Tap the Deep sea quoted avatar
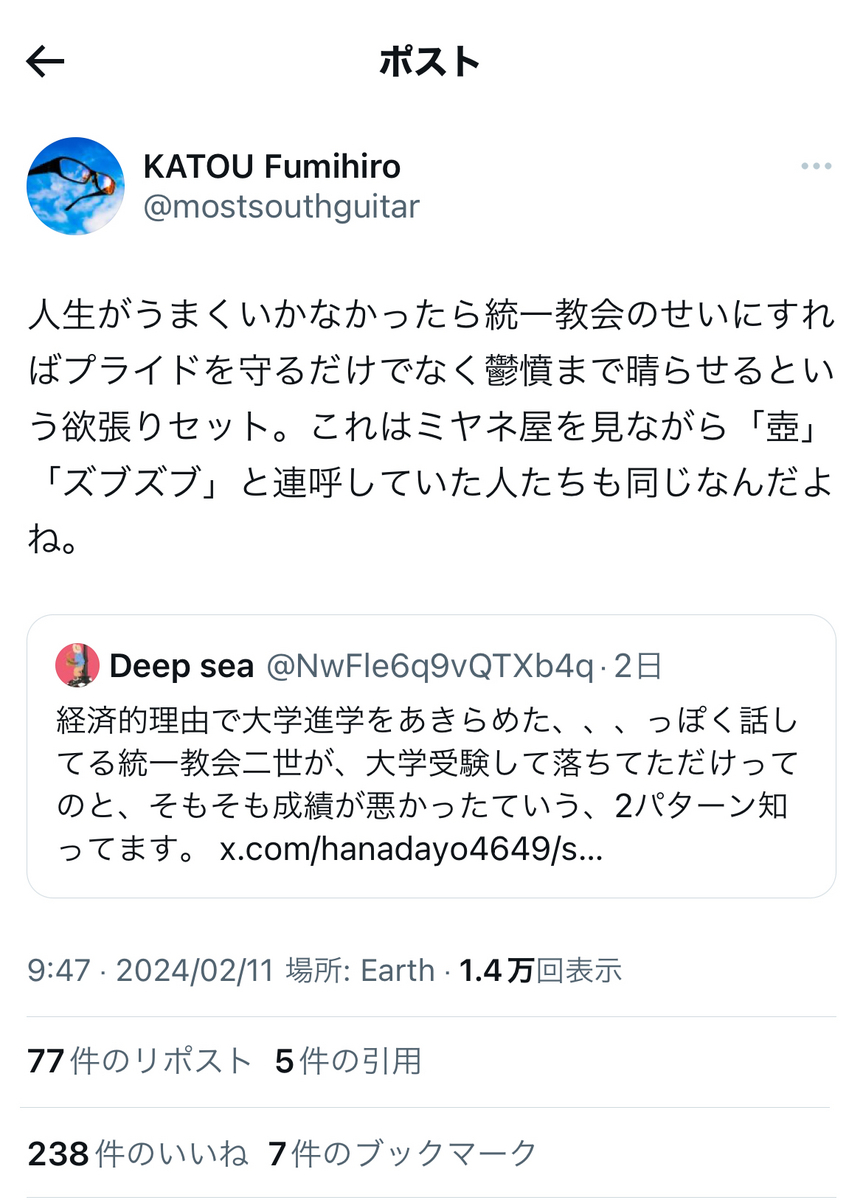This screenshot has height=1200, width=863. [77, 665]
